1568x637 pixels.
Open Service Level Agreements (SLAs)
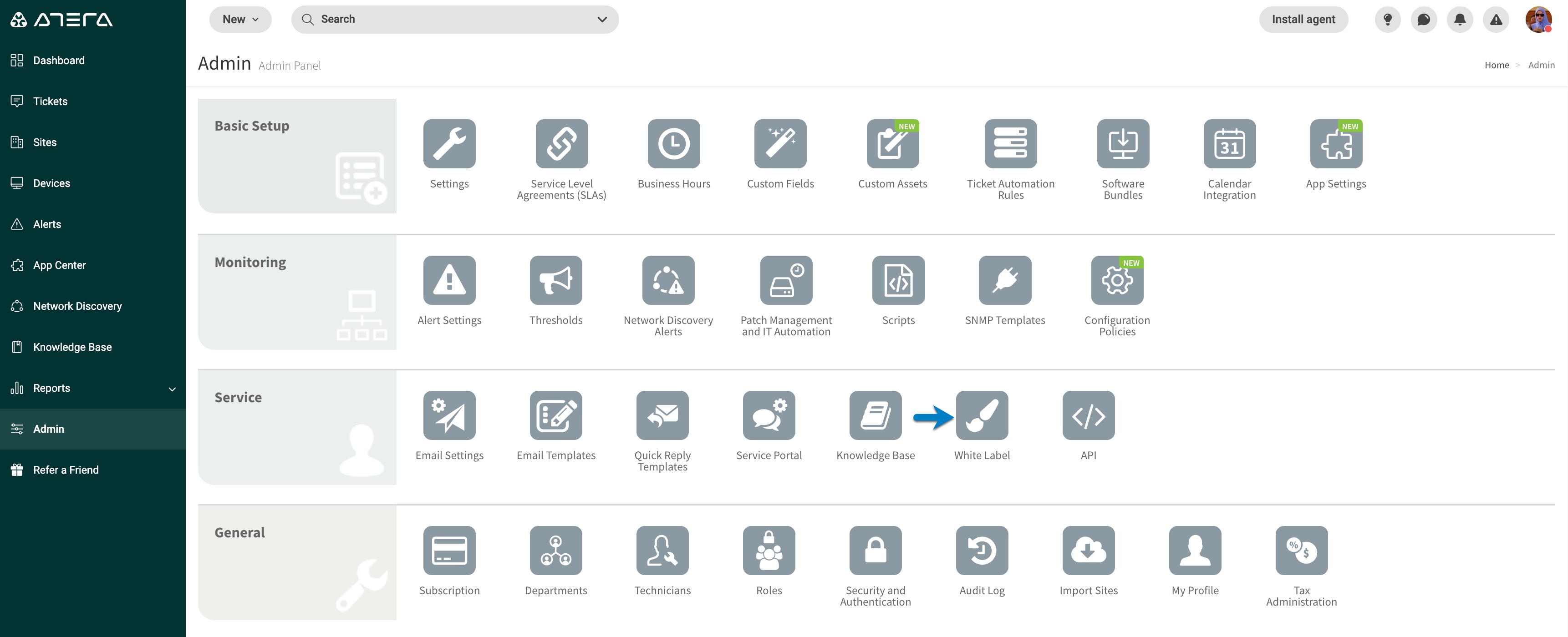561,144
